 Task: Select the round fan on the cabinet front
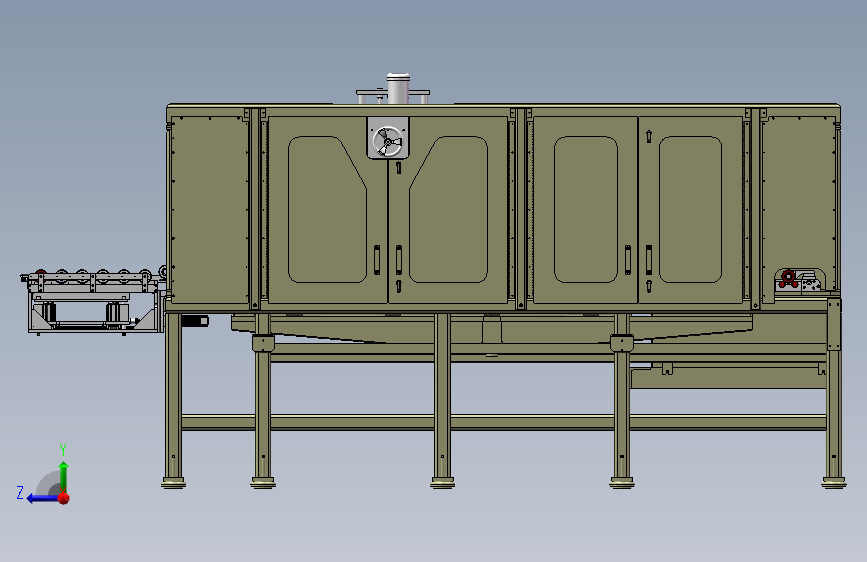tap(388, 142)
